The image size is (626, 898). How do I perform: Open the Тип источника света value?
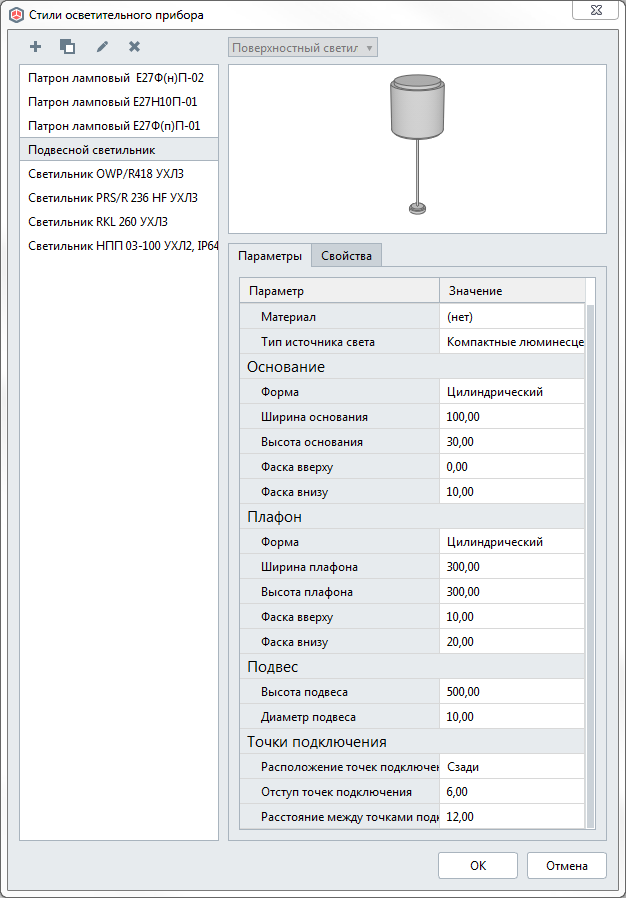point(512,342)
